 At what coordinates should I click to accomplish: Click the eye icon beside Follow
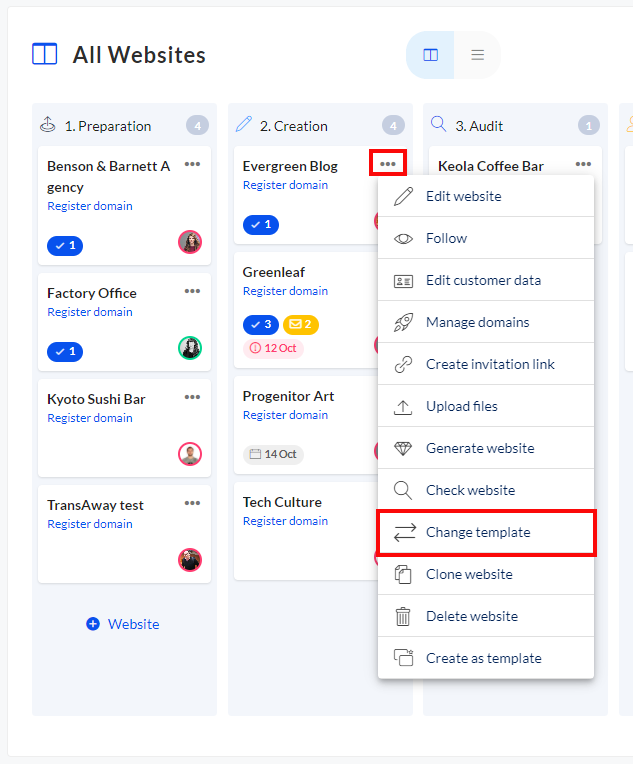coord(403,238)
